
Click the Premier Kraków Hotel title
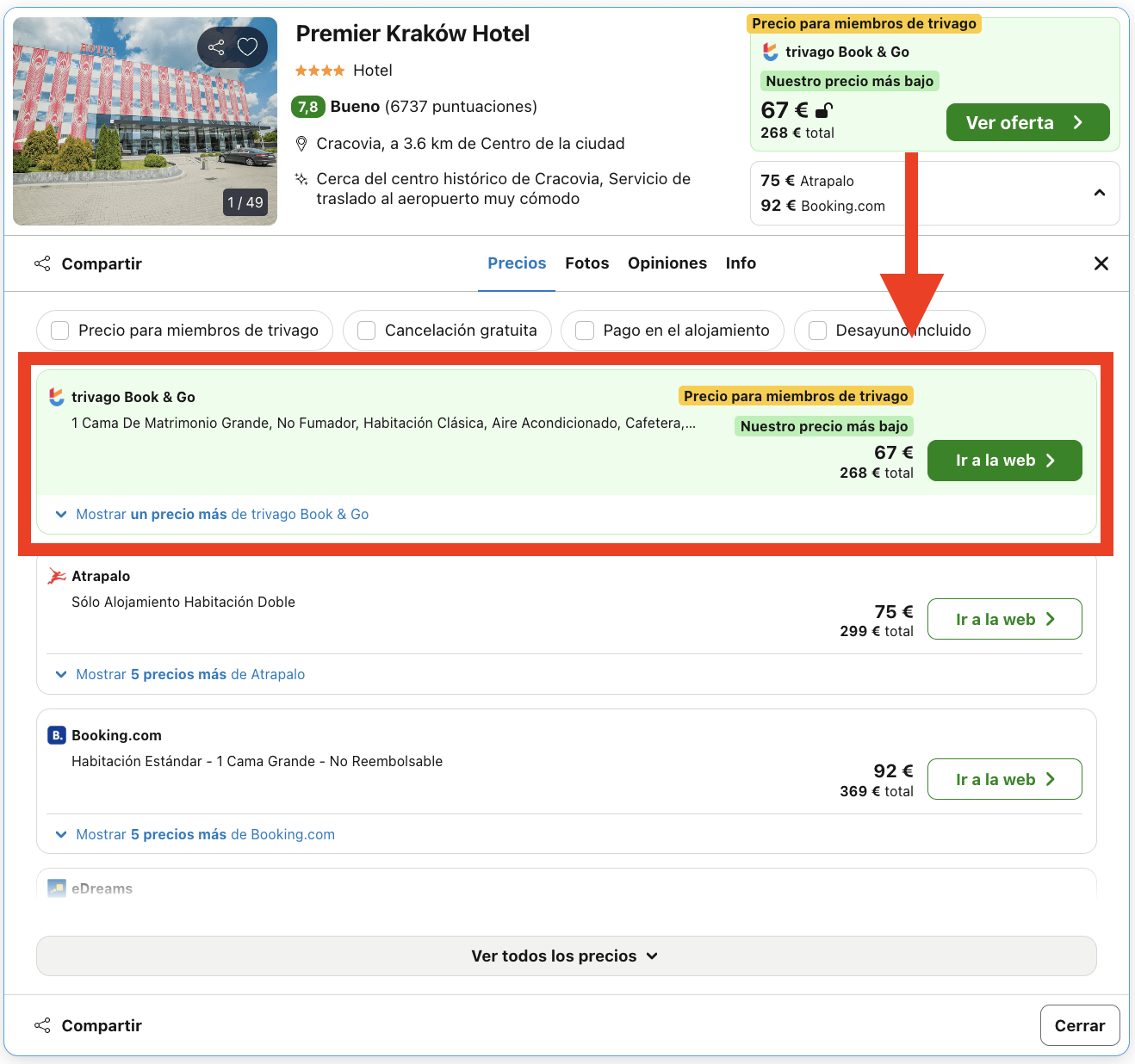click(412, 34)
